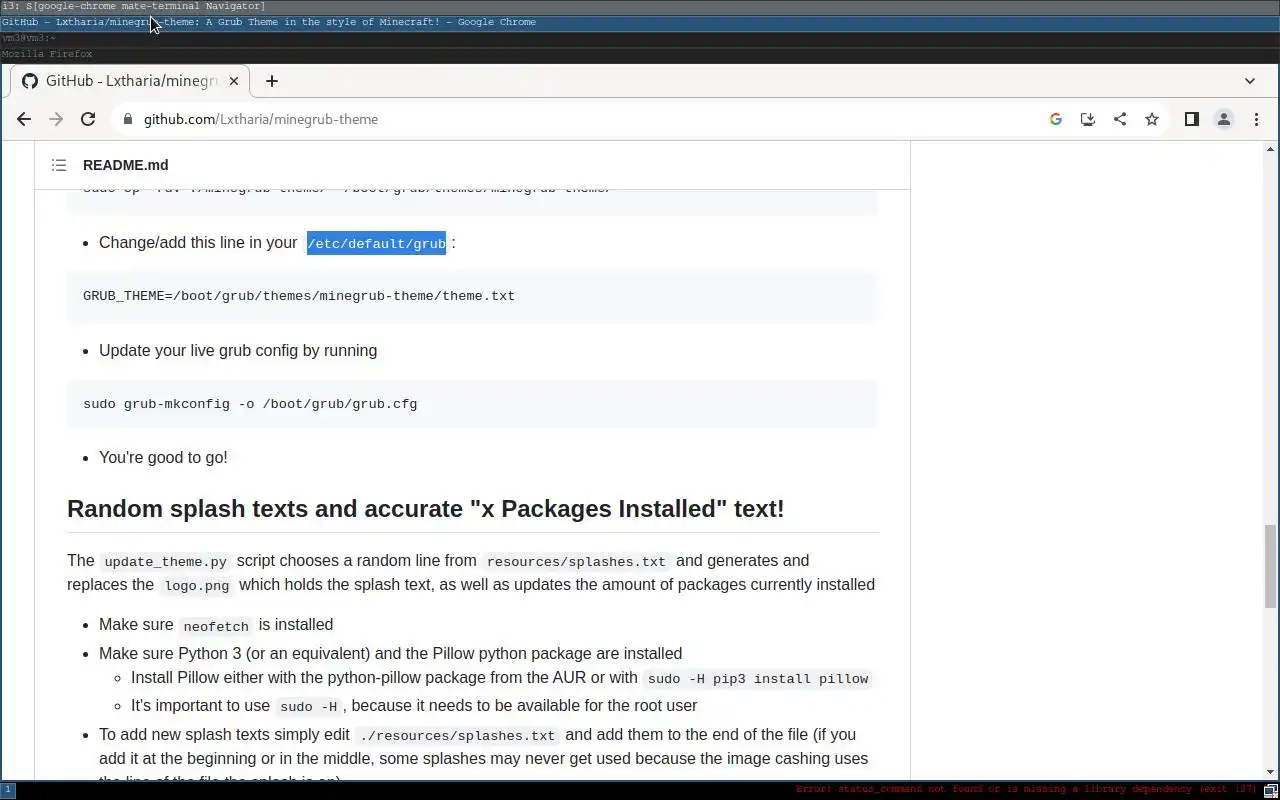Screen dimensions: 1280x800
Task: Click the page vertical scrollbar thumb
Action: [x=1271, y=565]
